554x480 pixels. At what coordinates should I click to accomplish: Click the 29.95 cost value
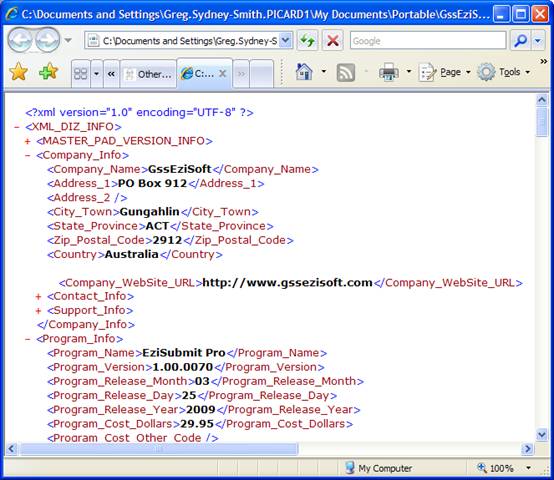pos(197,423)
